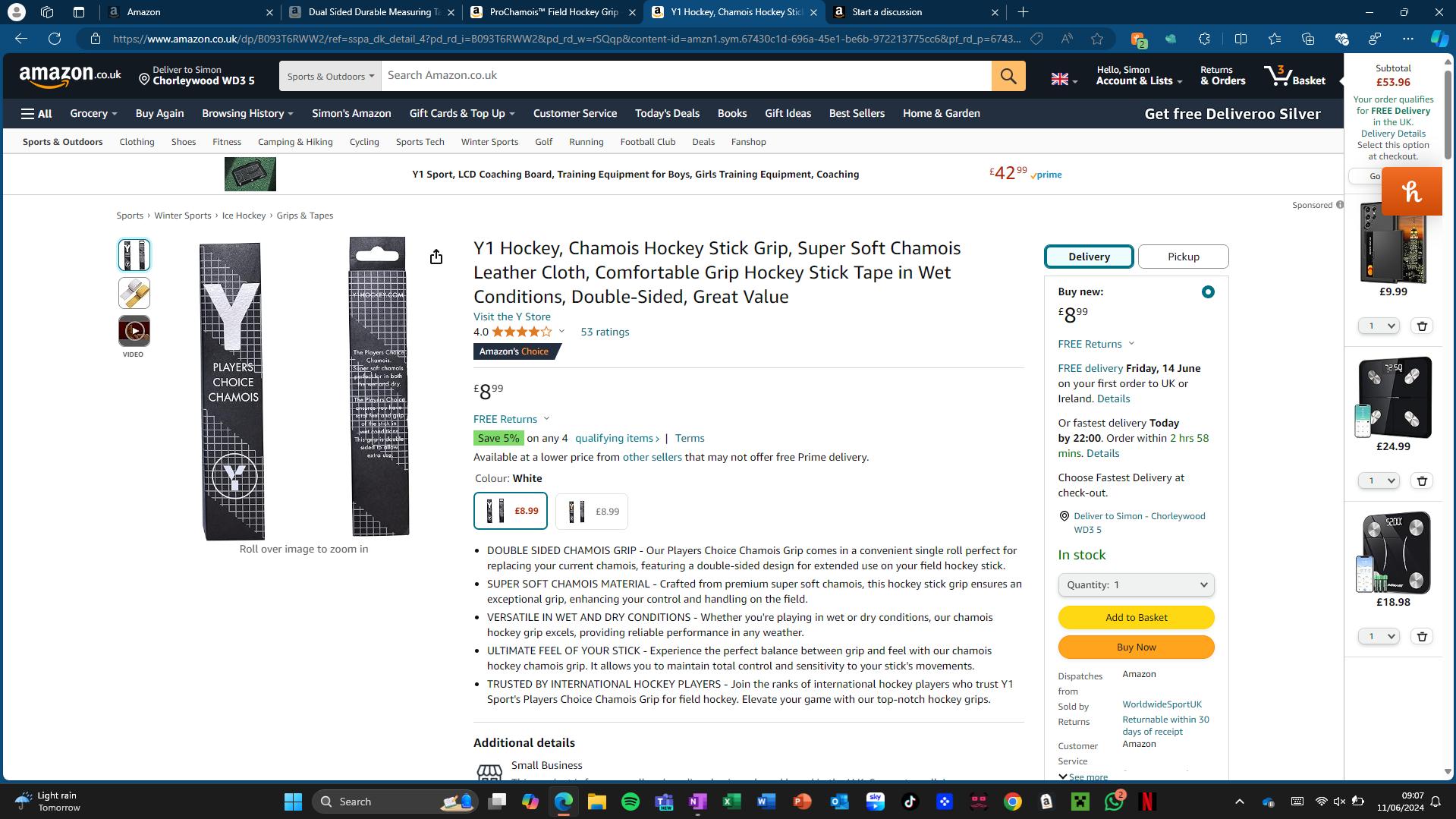This screenshot has height=819, width=1456.
Task: Play the product video thumbnail
Action: point(134,331)
